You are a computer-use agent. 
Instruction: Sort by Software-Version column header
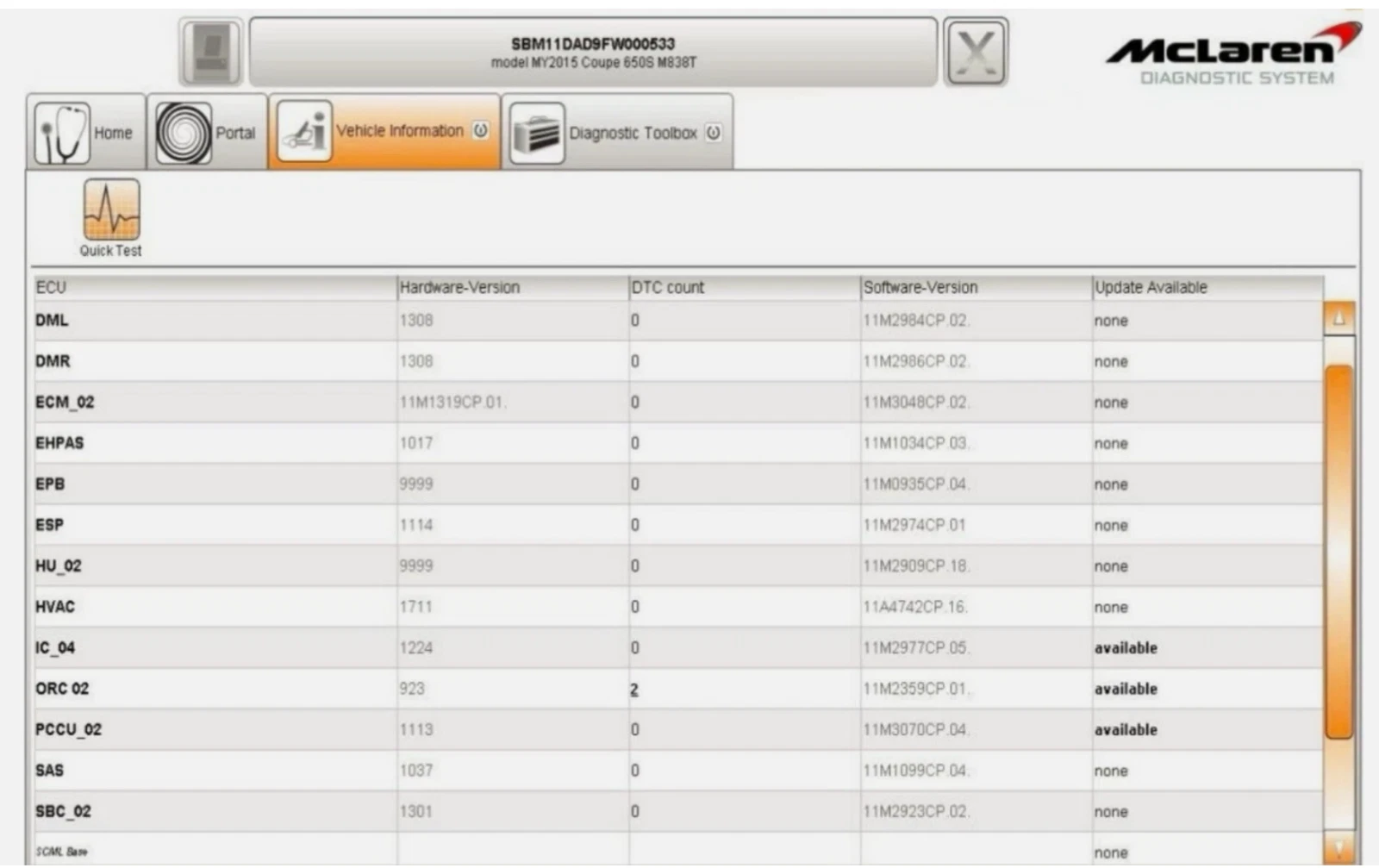pos(977,287)
